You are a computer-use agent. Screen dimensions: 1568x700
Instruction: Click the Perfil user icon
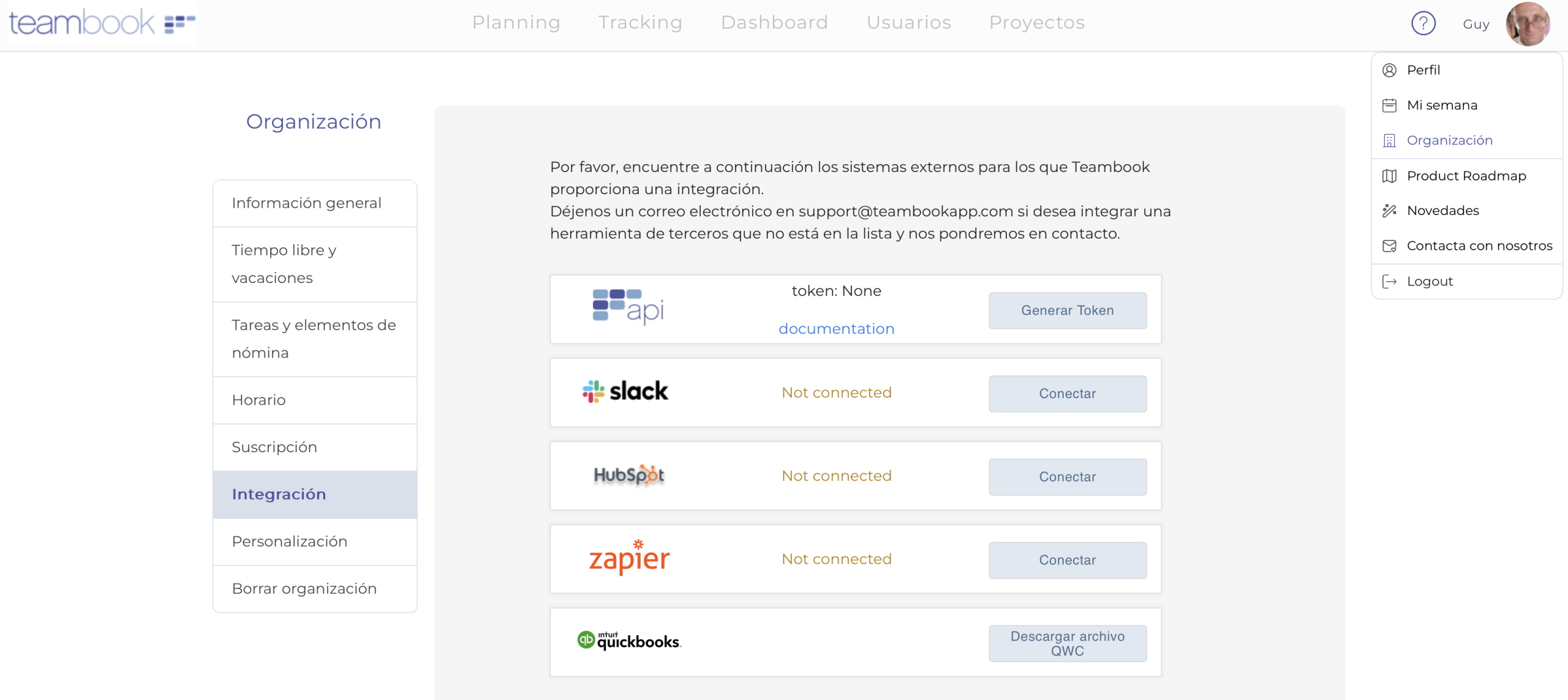(x=1389, y=70)
